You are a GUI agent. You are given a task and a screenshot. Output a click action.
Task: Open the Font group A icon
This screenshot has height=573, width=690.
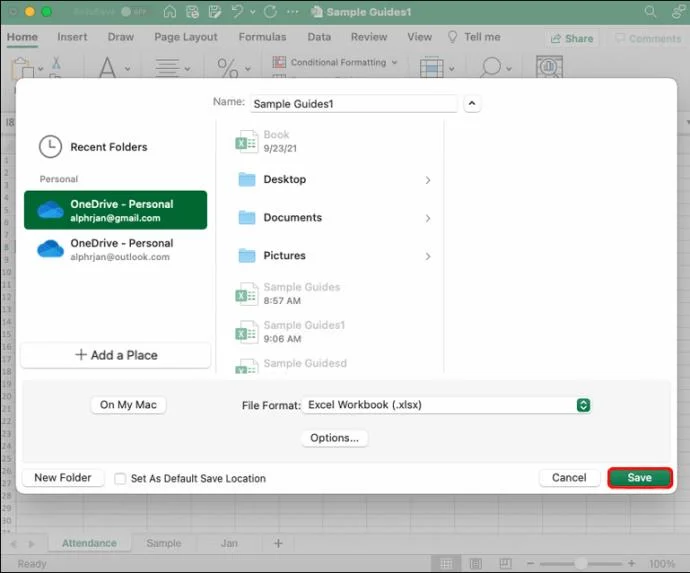(x=107, y=67)
